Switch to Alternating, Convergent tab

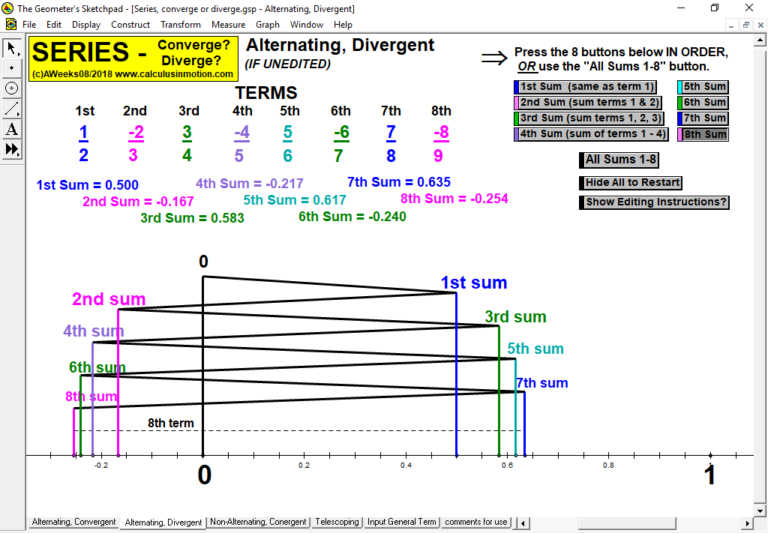(x=73, y=522)
